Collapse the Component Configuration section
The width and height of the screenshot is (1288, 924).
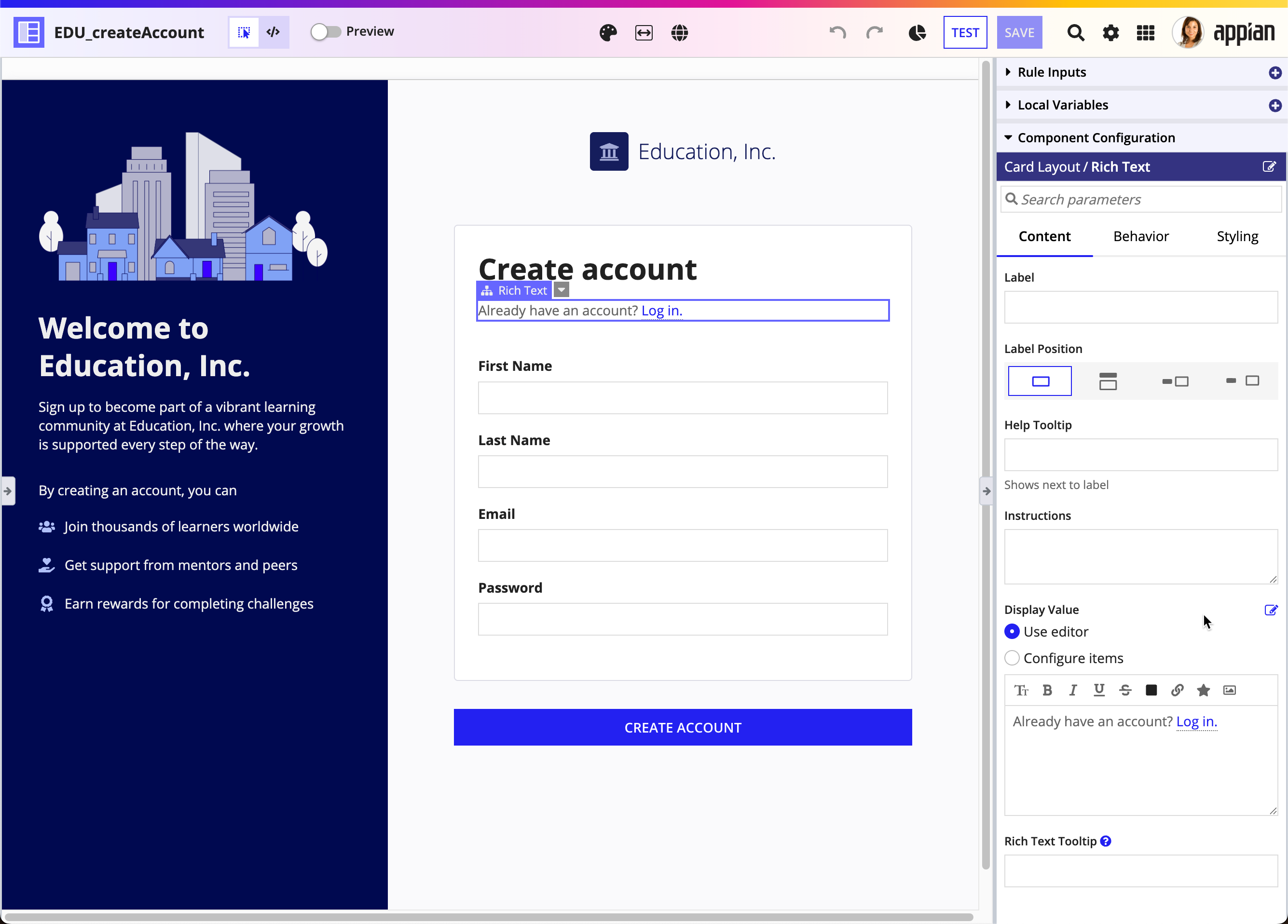tap(1008, 137)
